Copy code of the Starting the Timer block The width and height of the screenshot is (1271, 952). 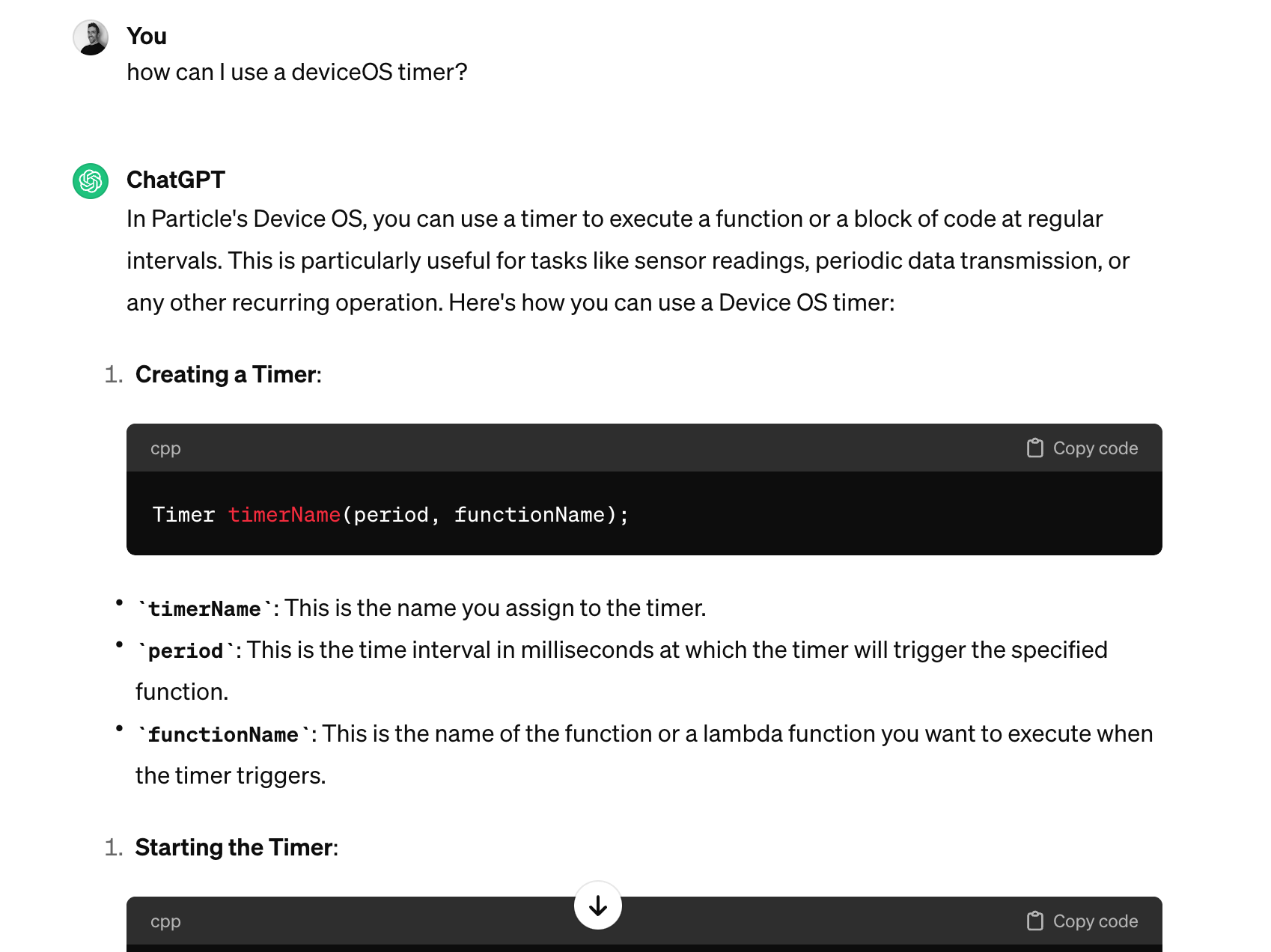click(1082, 921)
